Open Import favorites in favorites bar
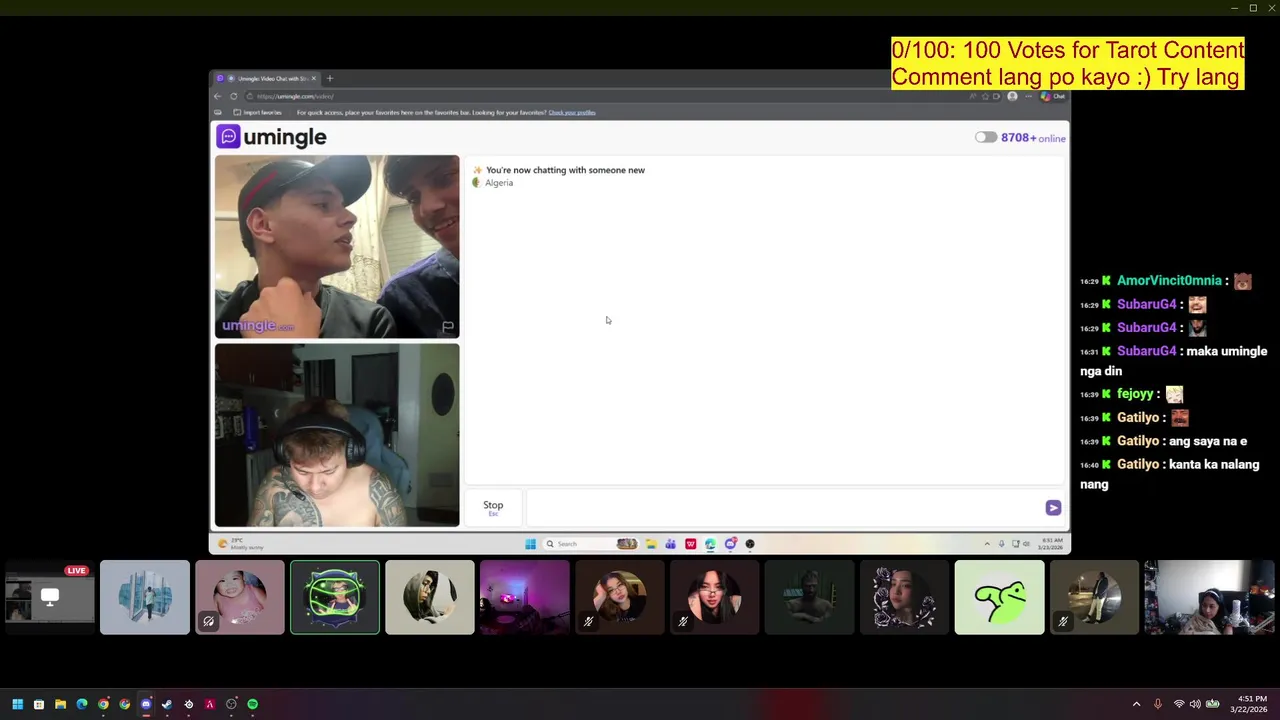 257,112
